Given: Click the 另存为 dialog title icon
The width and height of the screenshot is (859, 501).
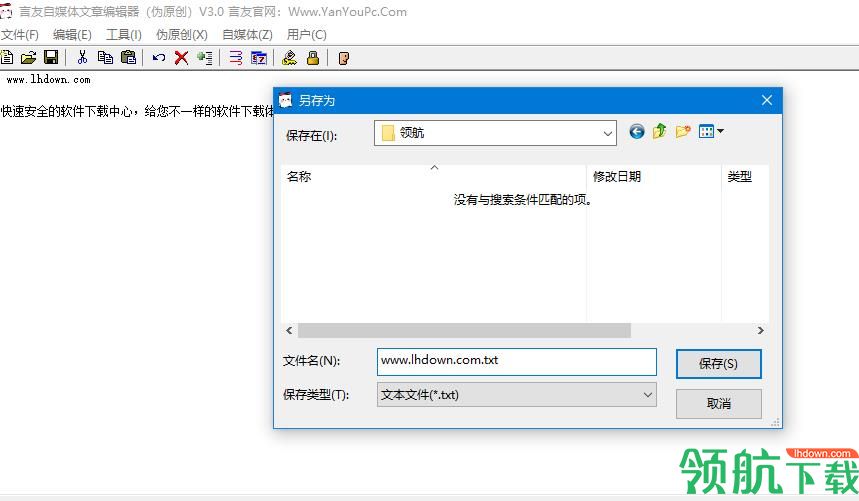Looking at the screenshot, I should (x=285, y=100).
